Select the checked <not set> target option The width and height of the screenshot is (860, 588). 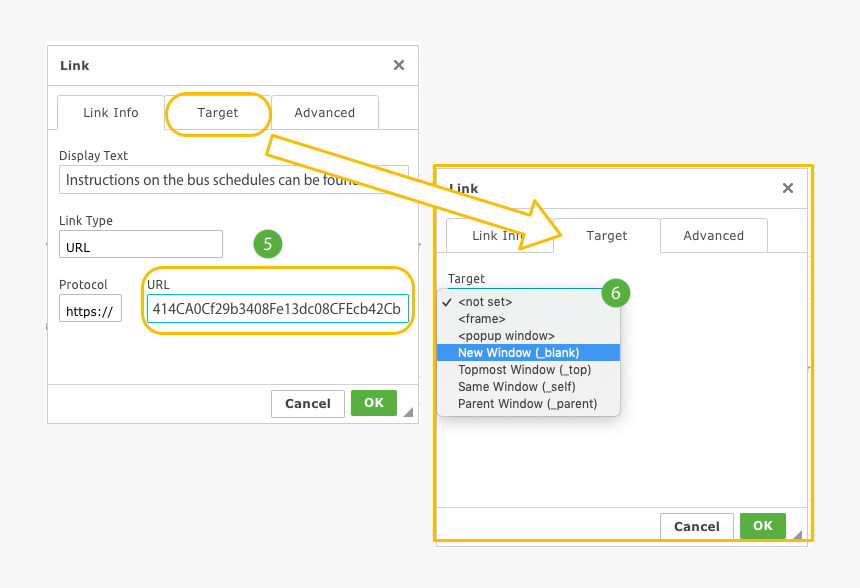pyautogui.click(x=485, y=302)
